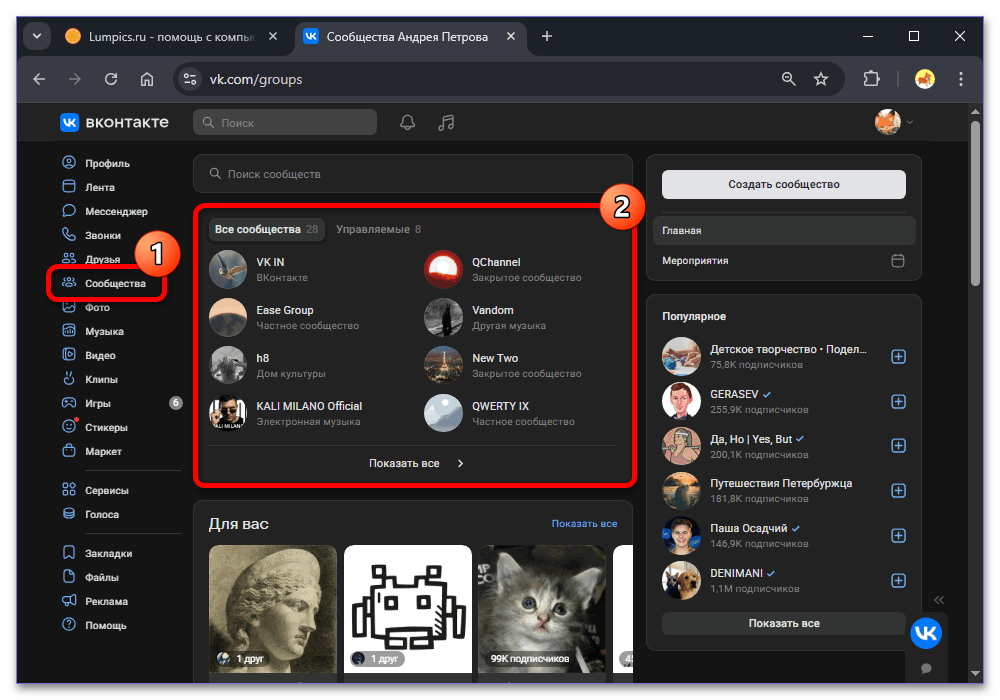Open the QChannel community

tap(496, 262)
